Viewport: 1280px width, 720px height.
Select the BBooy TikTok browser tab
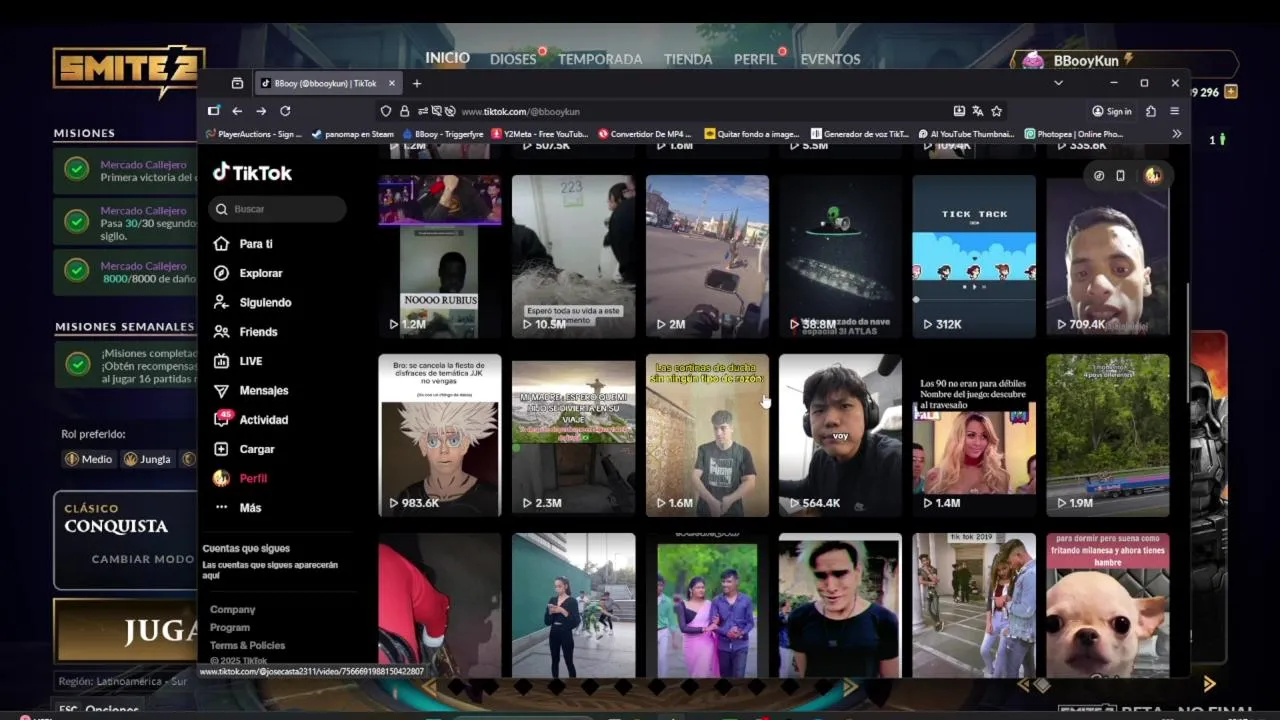(328, 83)
